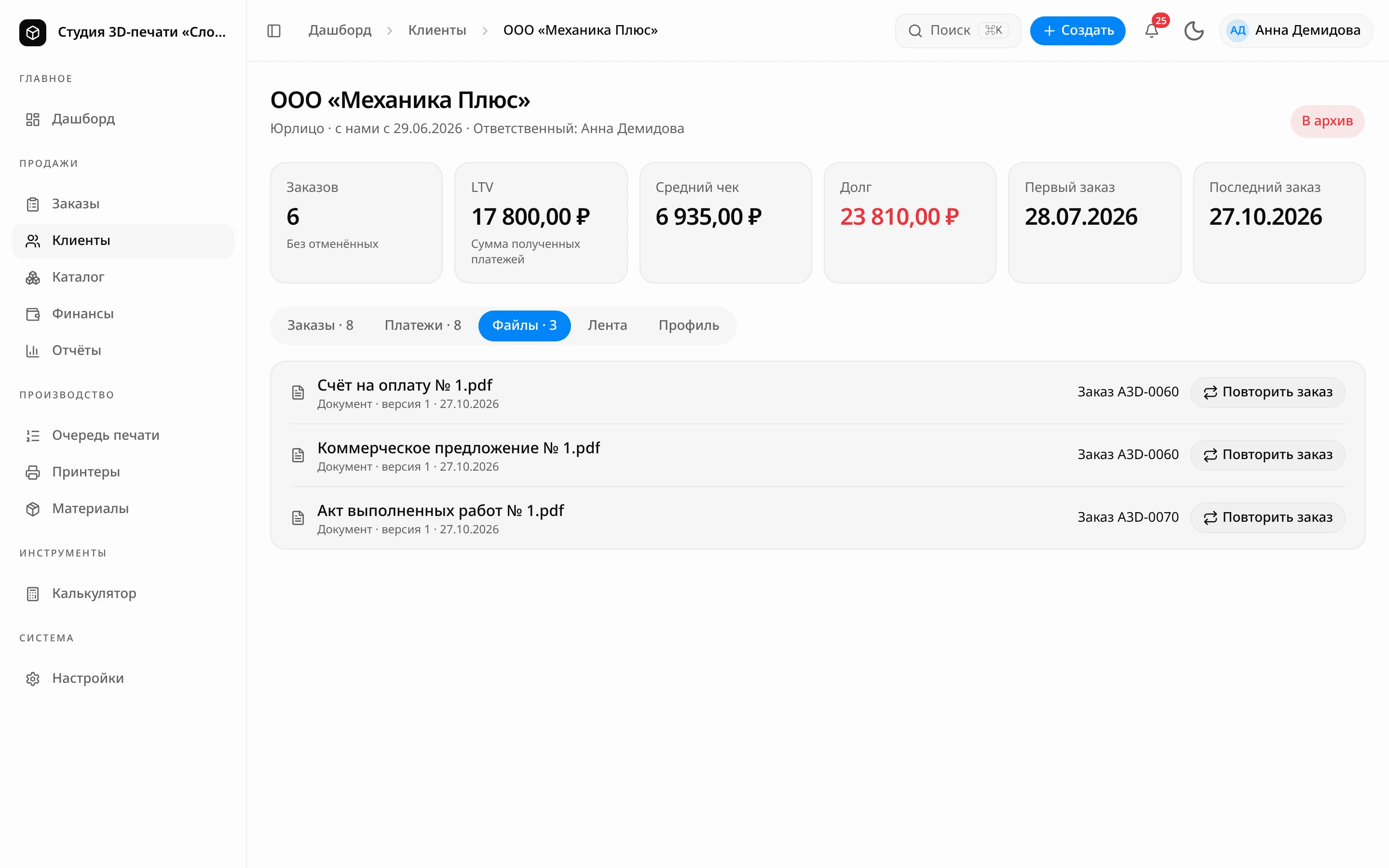This screenshot has width=1389, height=868.
Task: Click ООО «Механика Плюс» breadcrumb
Action: click(x=580, y=30)
